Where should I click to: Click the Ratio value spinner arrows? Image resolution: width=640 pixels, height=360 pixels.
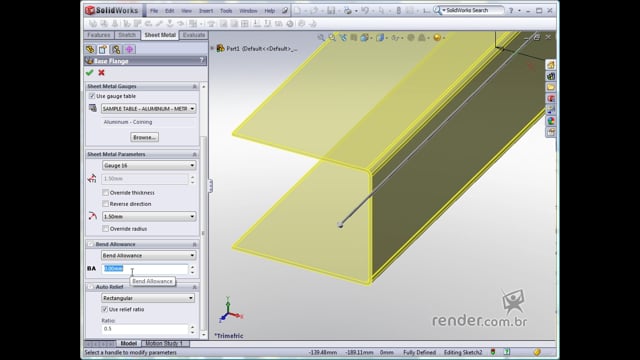(x=192, y=329)
